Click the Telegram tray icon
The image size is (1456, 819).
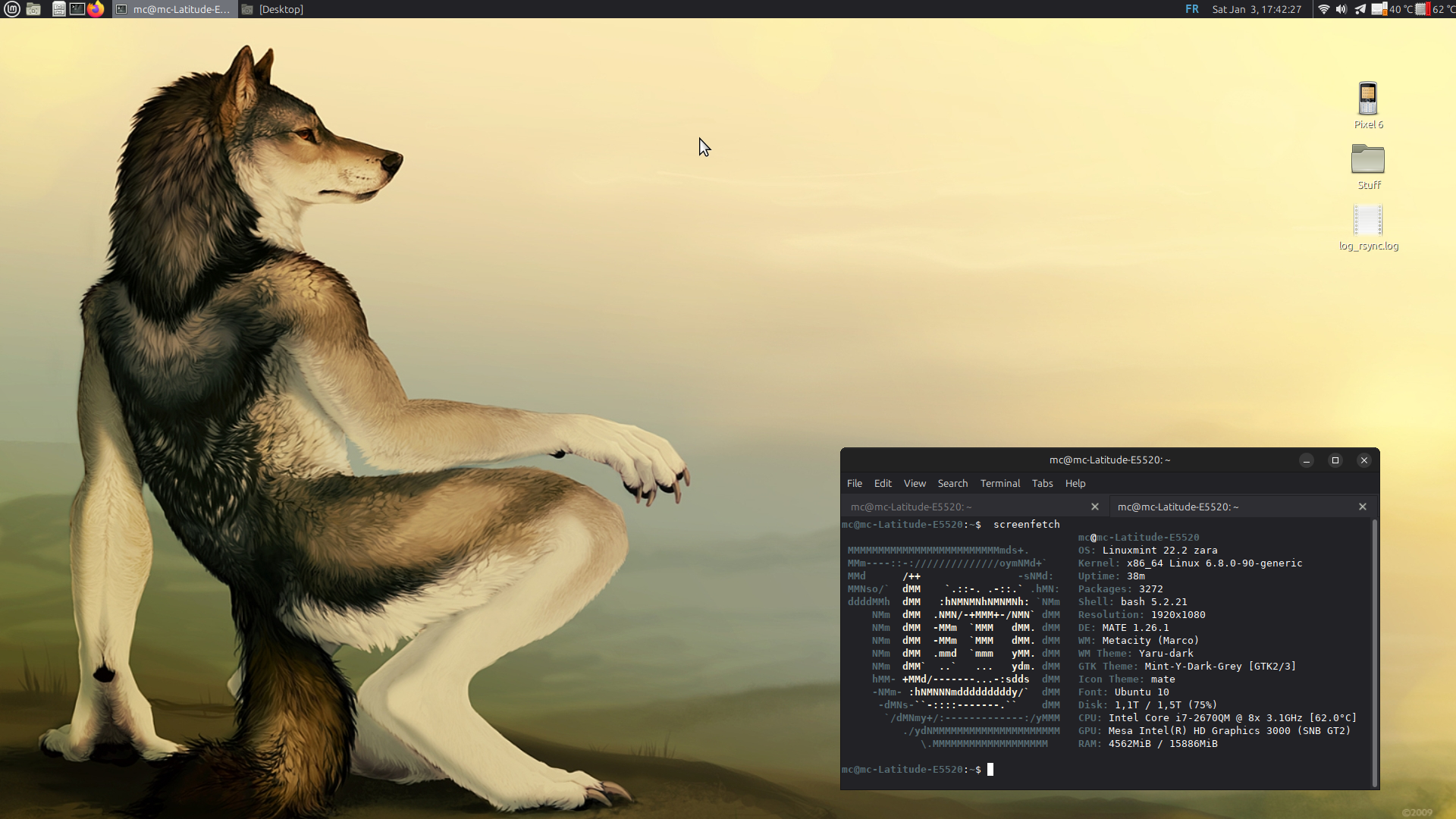[1360, 9]
